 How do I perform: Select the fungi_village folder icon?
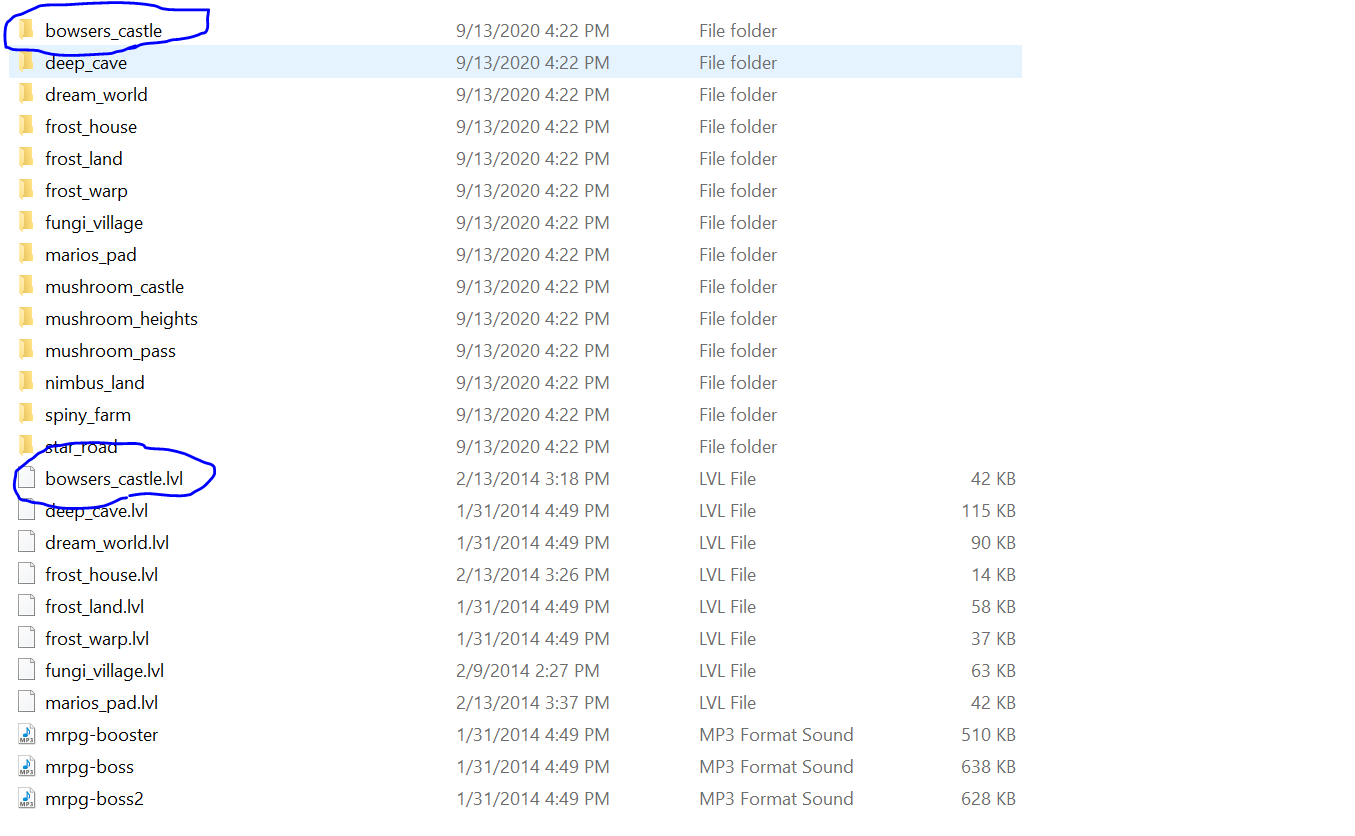[26, 222]
